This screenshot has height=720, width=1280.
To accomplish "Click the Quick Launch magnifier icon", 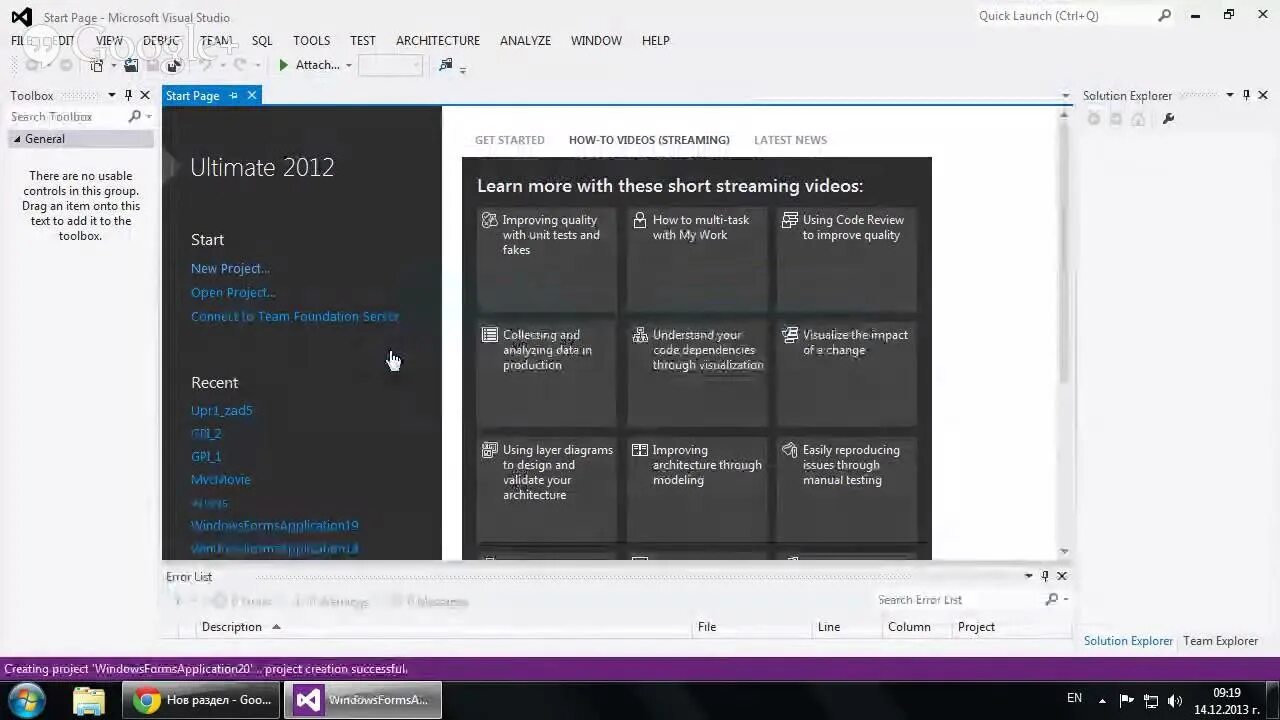I will click(x=1164, y=16).
